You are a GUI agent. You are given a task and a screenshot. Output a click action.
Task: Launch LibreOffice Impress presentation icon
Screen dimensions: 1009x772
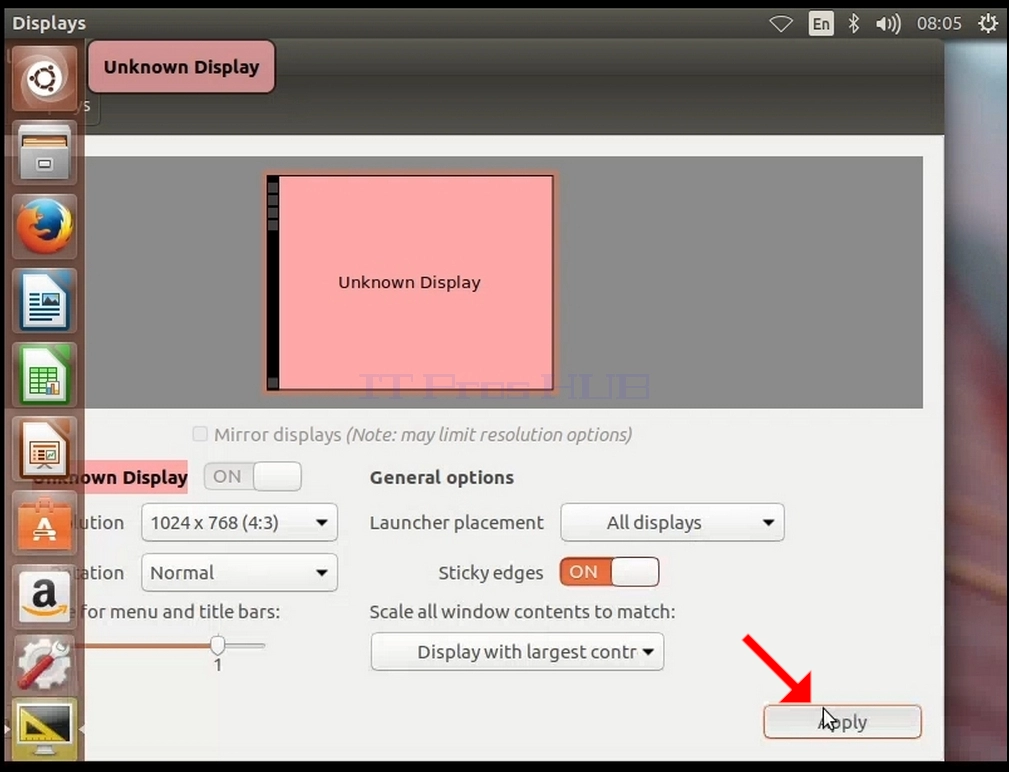tap(44, 448)
